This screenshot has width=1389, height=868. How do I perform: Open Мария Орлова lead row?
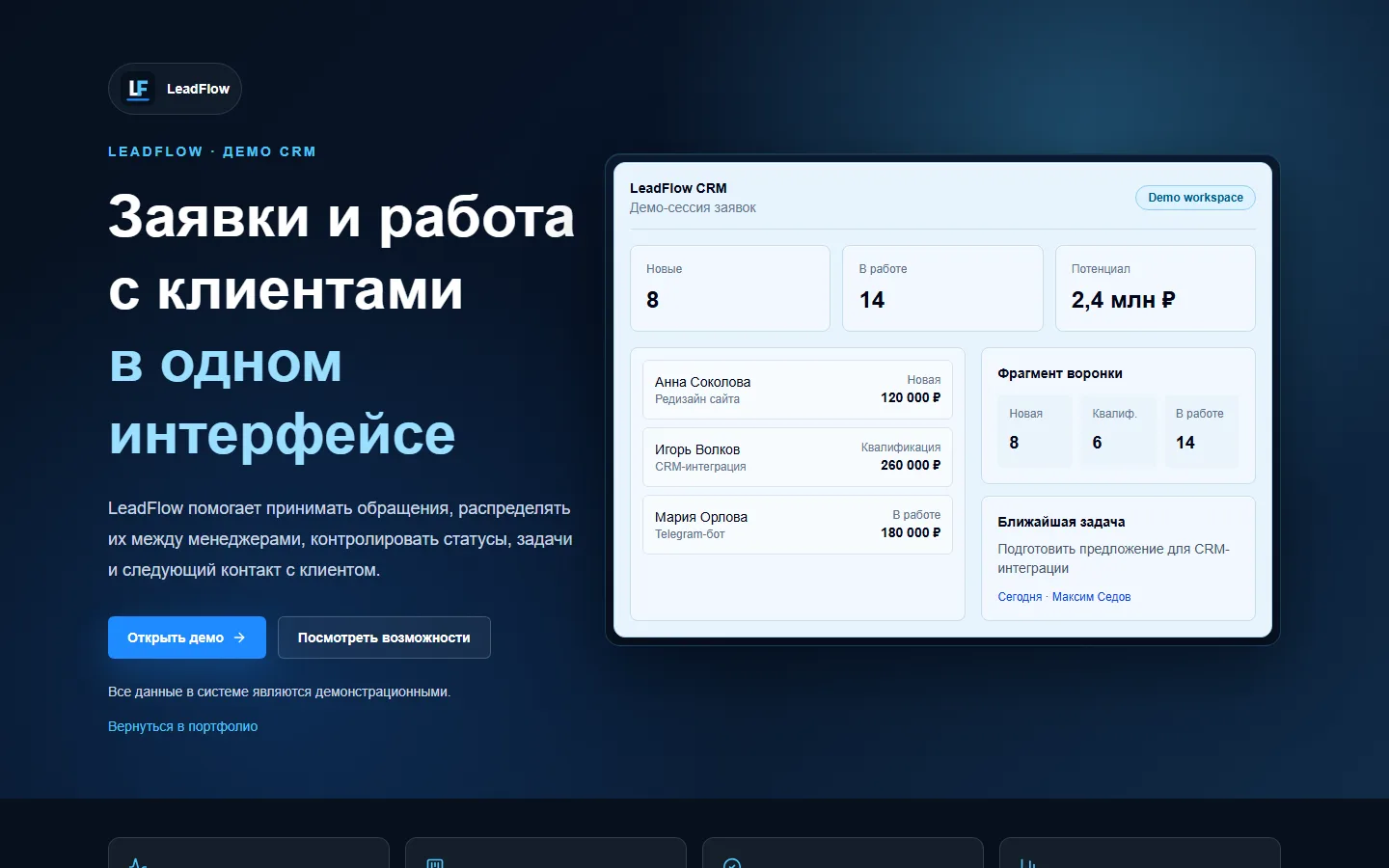[x=798, y=525]
